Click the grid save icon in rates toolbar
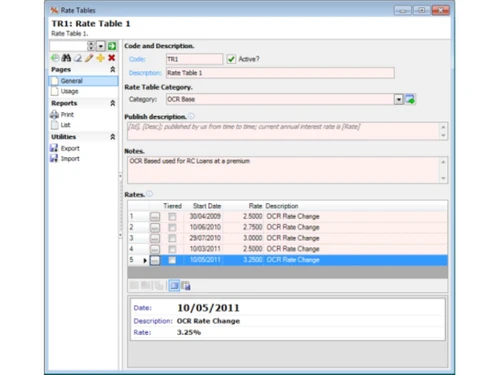 (186, 286)
